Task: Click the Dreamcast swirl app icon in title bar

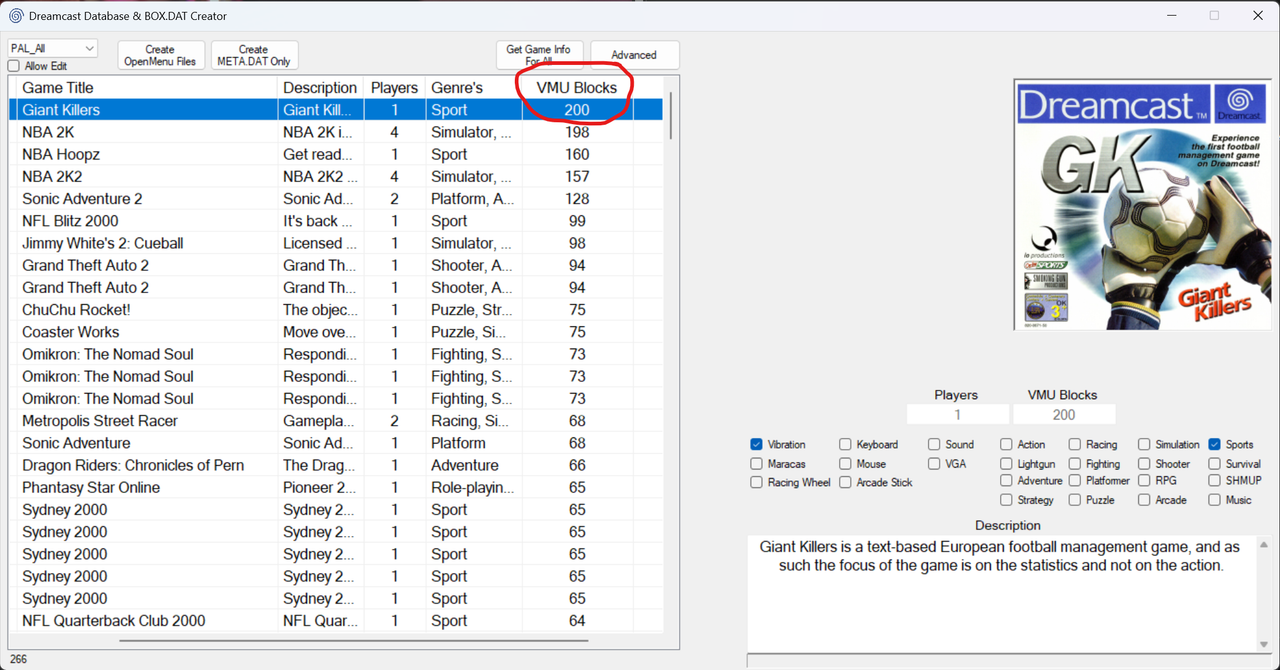Action: point(16,16)
